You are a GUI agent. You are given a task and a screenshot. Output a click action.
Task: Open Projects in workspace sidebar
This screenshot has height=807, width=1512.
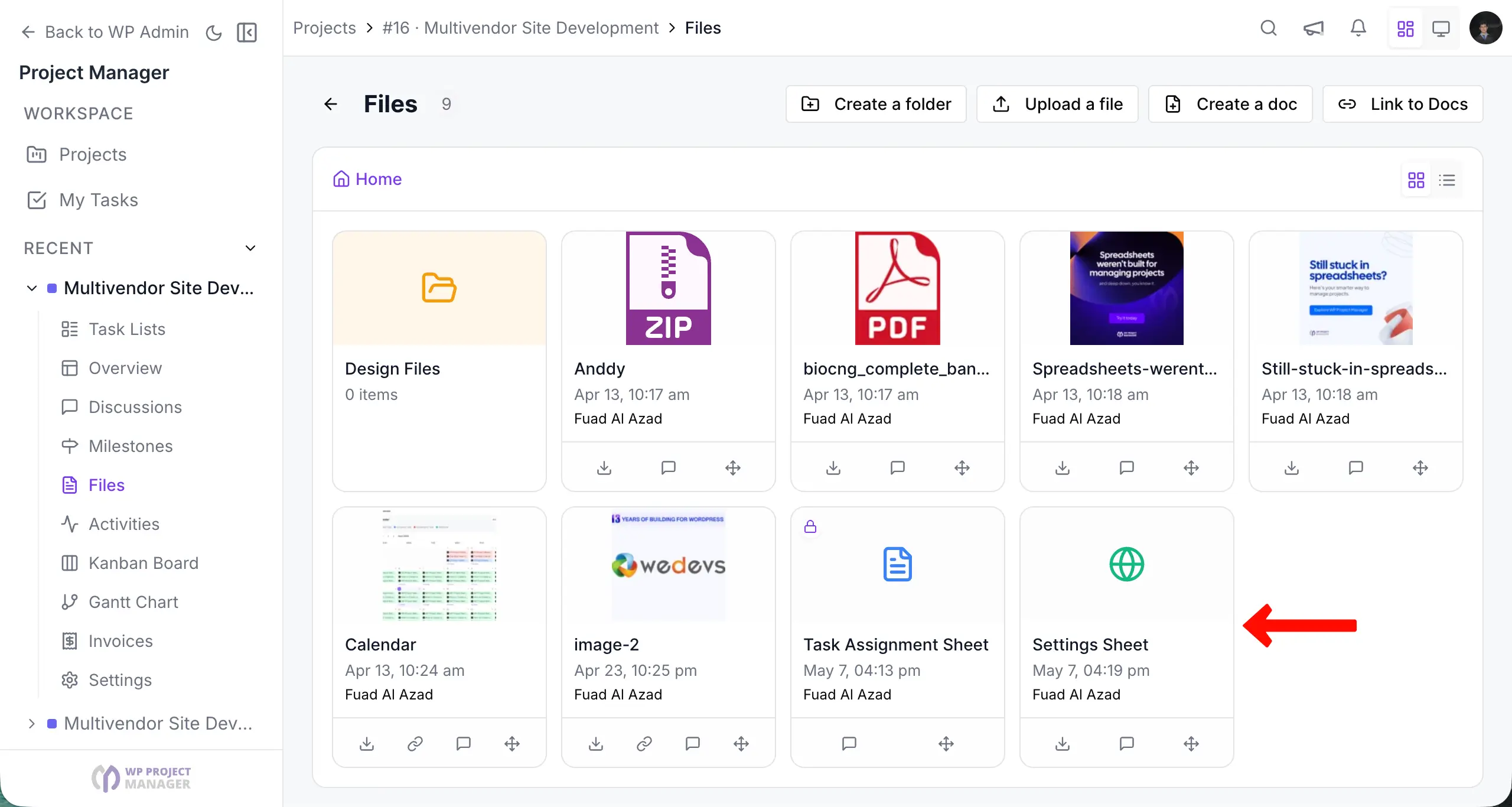pos(77,155)
